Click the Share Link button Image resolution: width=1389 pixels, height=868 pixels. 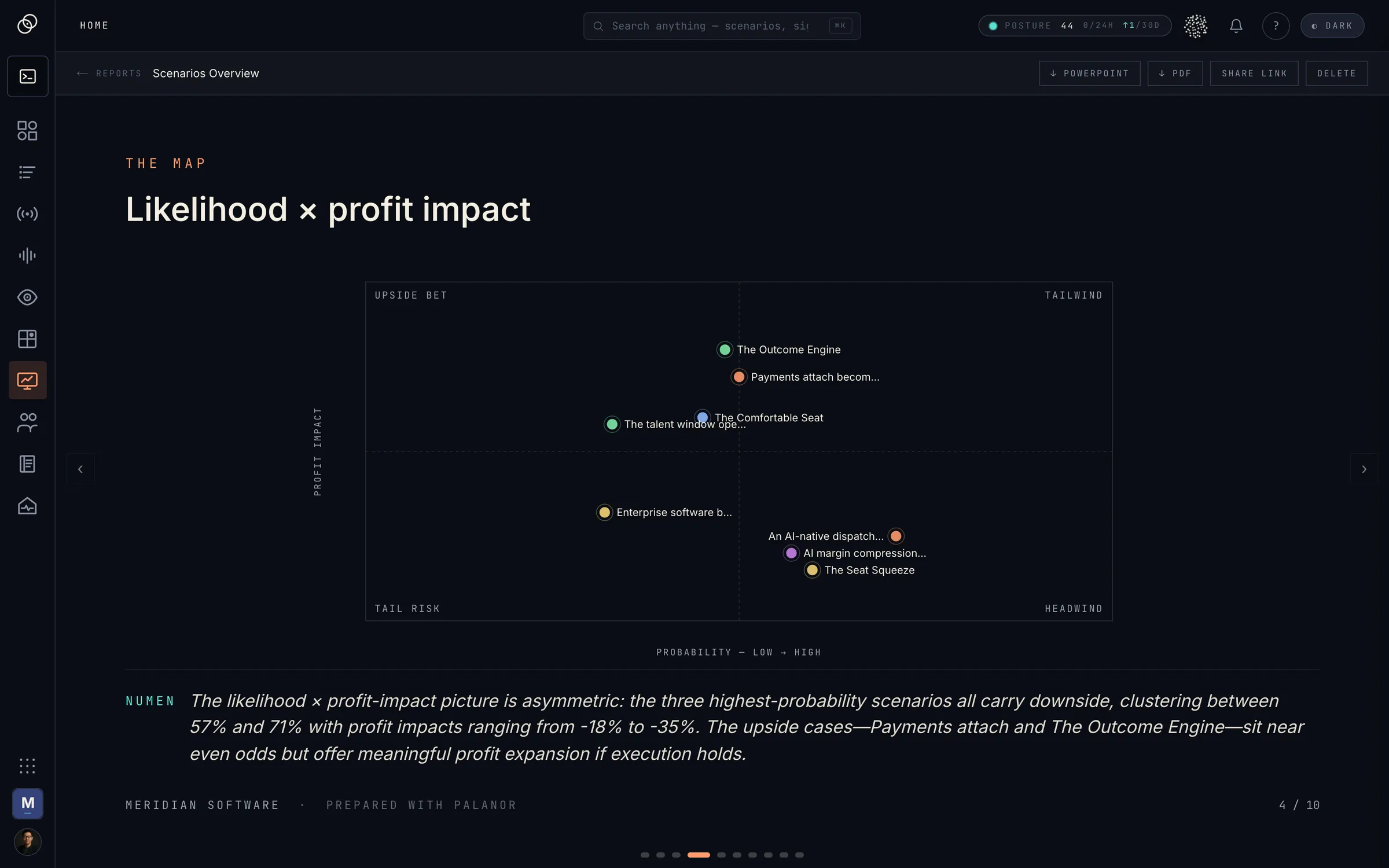[x=1254, y=73]
